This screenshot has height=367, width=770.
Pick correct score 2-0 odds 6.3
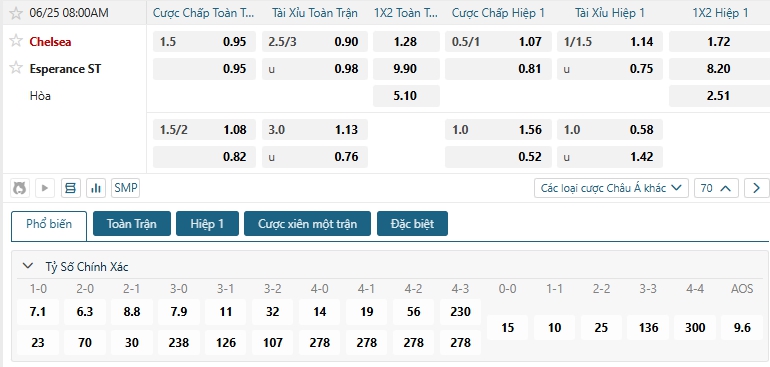pyautogui.click(x=85, y=312)
